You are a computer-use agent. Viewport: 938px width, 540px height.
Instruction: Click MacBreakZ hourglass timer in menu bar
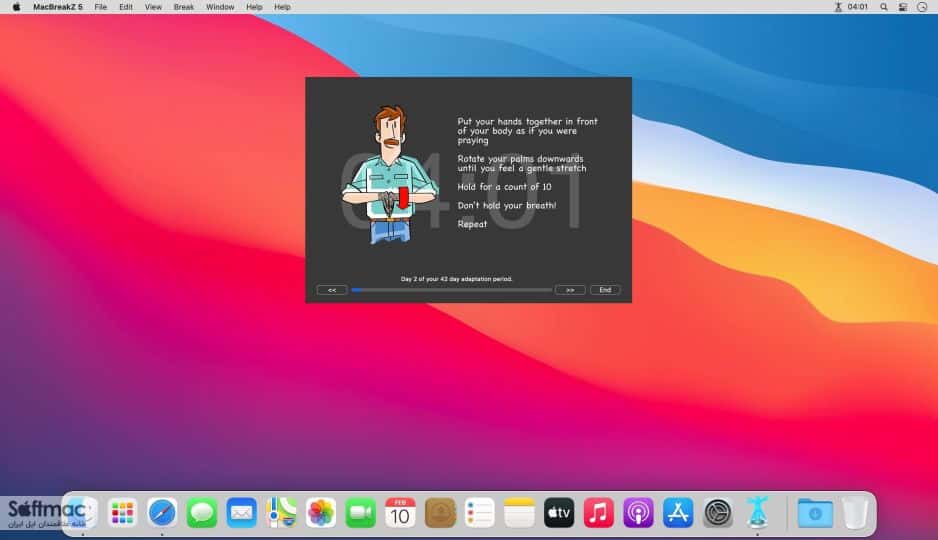[838, 7]
